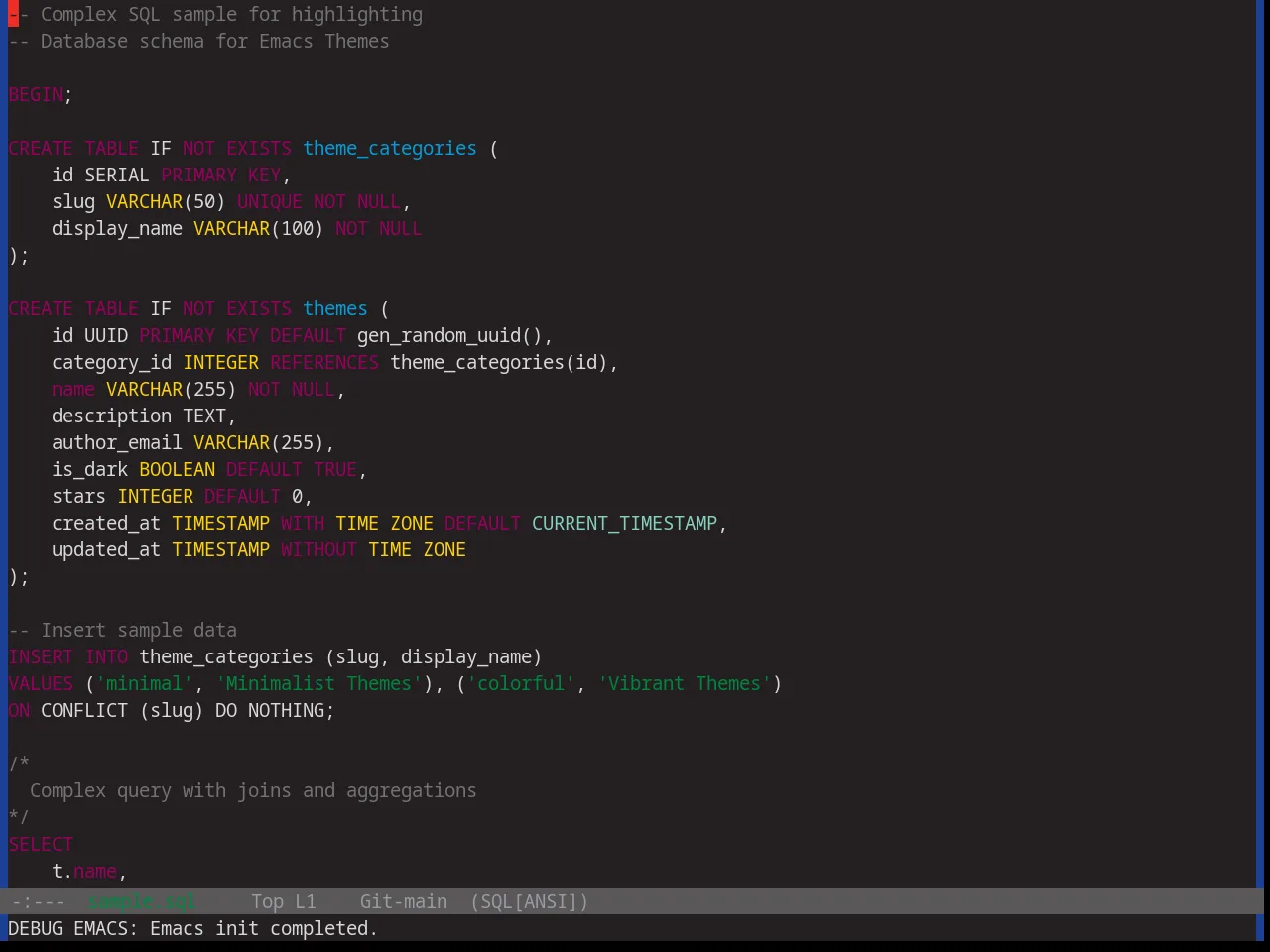Click the 'minimal' string literal

pos(144,684)
